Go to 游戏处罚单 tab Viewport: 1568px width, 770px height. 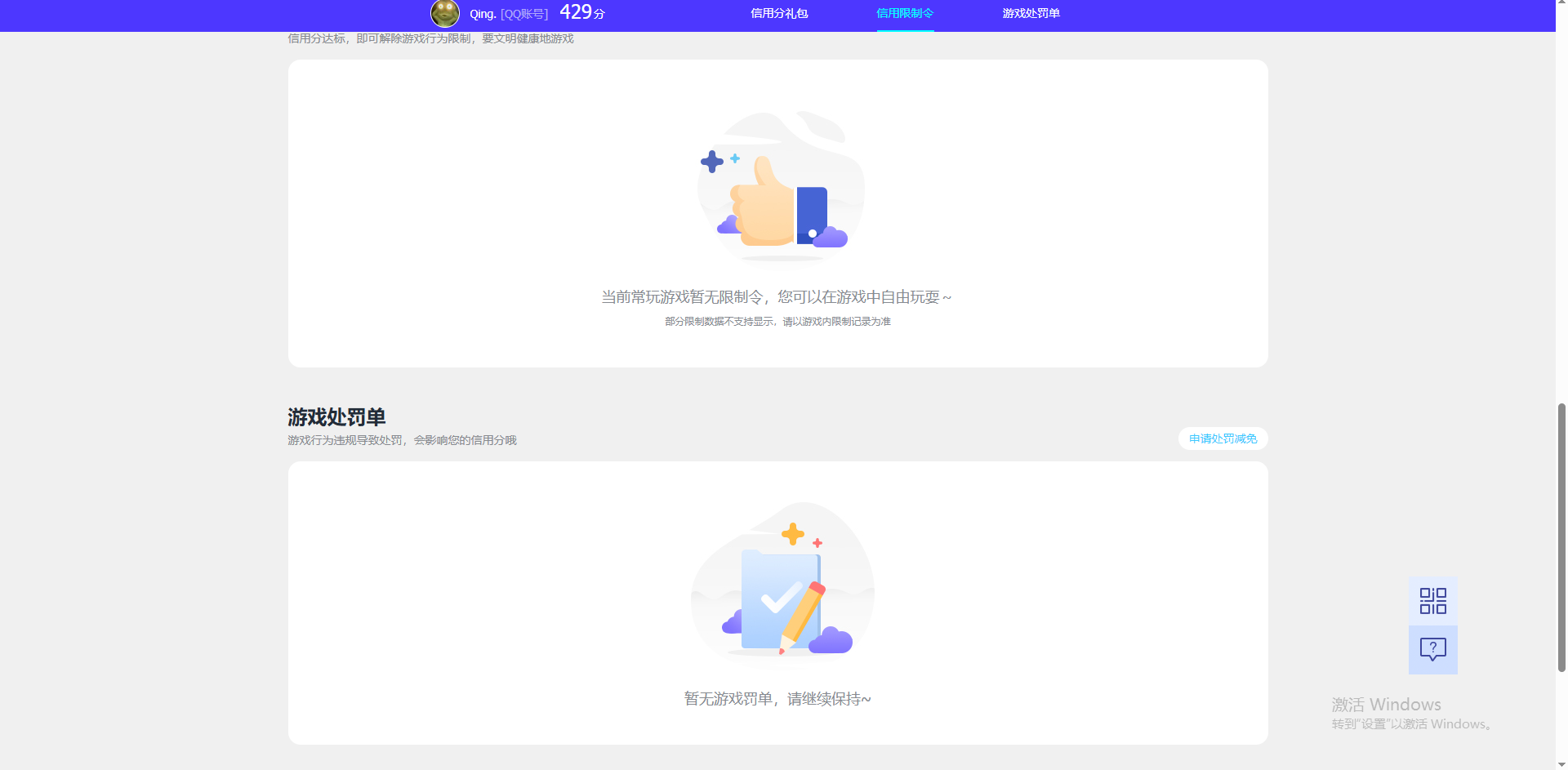click(x=1031, y=13)
